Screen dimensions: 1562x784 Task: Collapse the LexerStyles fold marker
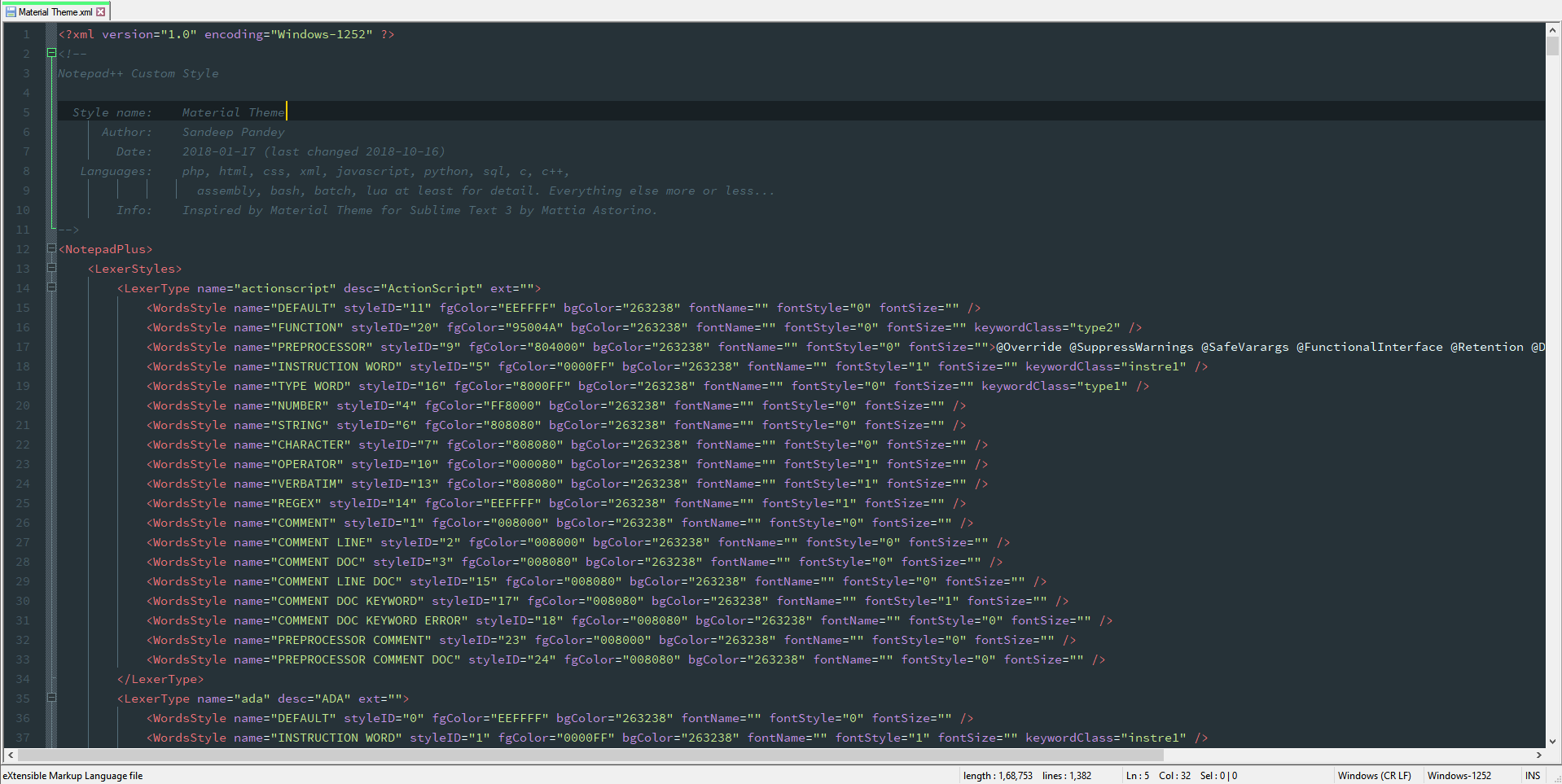50,269
